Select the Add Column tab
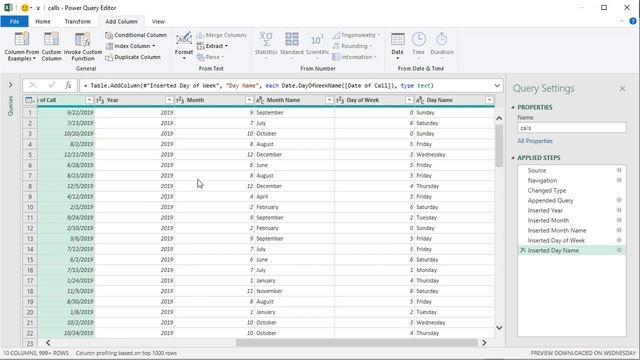This screenshot has width=640, height=360. (x=121, y=22)
